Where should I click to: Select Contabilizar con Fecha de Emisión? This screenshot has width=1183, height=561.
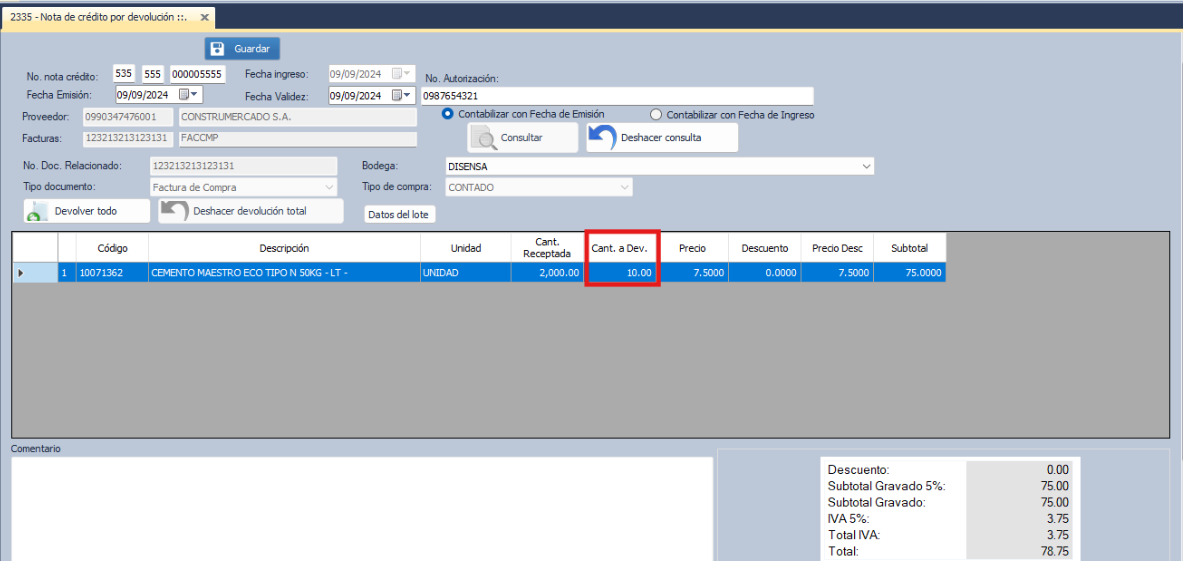pyautogui.click(x=448, y=114)
